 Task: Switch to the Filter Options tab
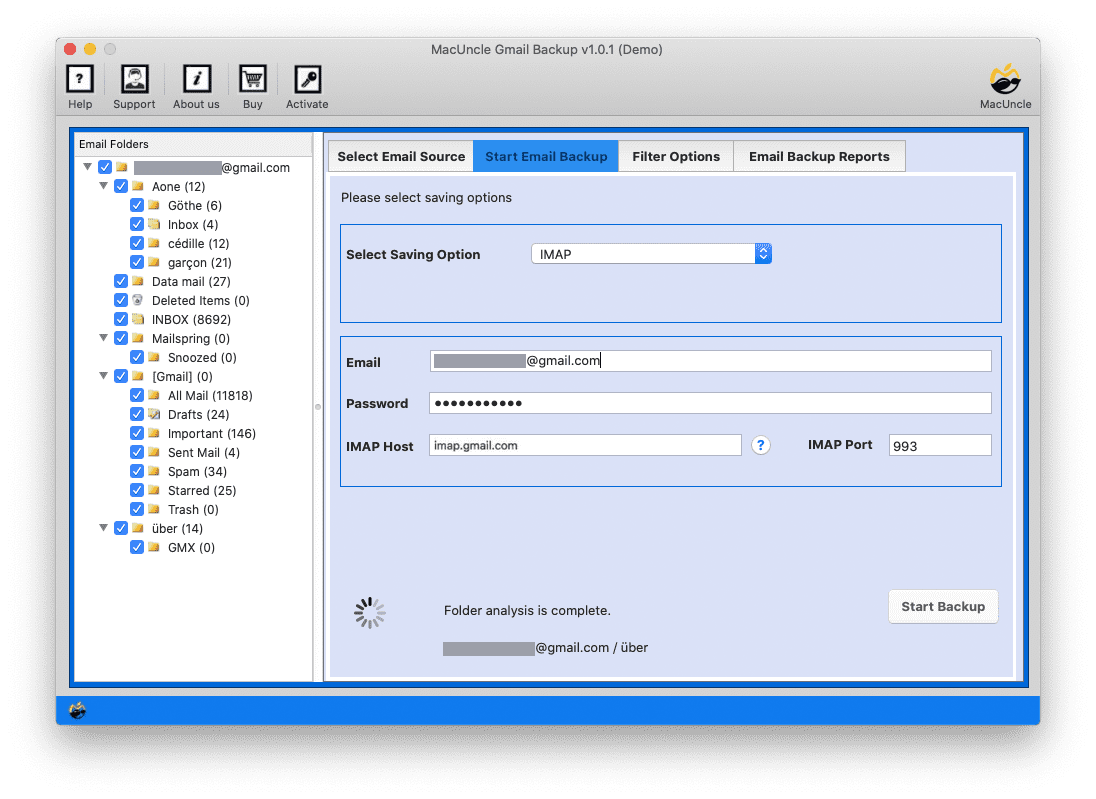[676, 156]
